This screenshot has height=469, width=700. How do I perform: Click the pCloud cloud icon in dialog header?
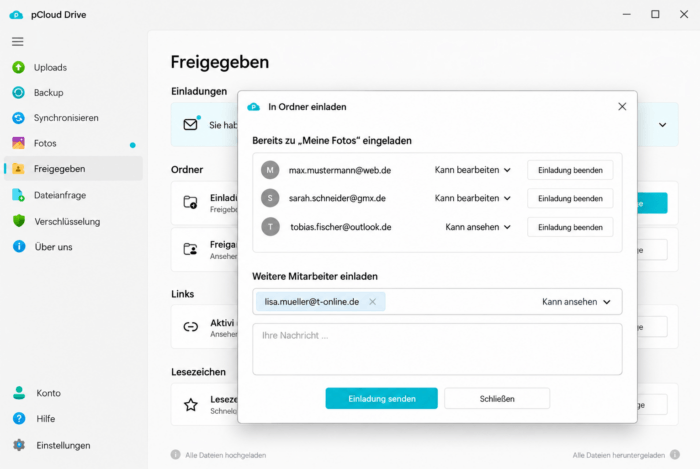[x=254, y=107]
